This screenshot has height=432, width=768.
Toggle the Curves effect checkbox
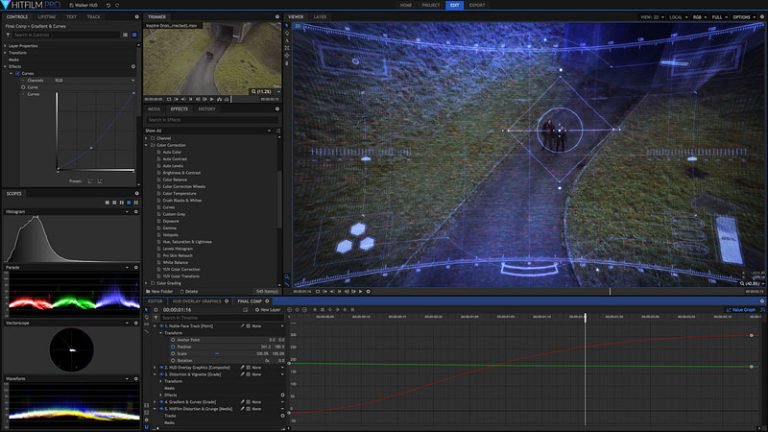(18, 73)
